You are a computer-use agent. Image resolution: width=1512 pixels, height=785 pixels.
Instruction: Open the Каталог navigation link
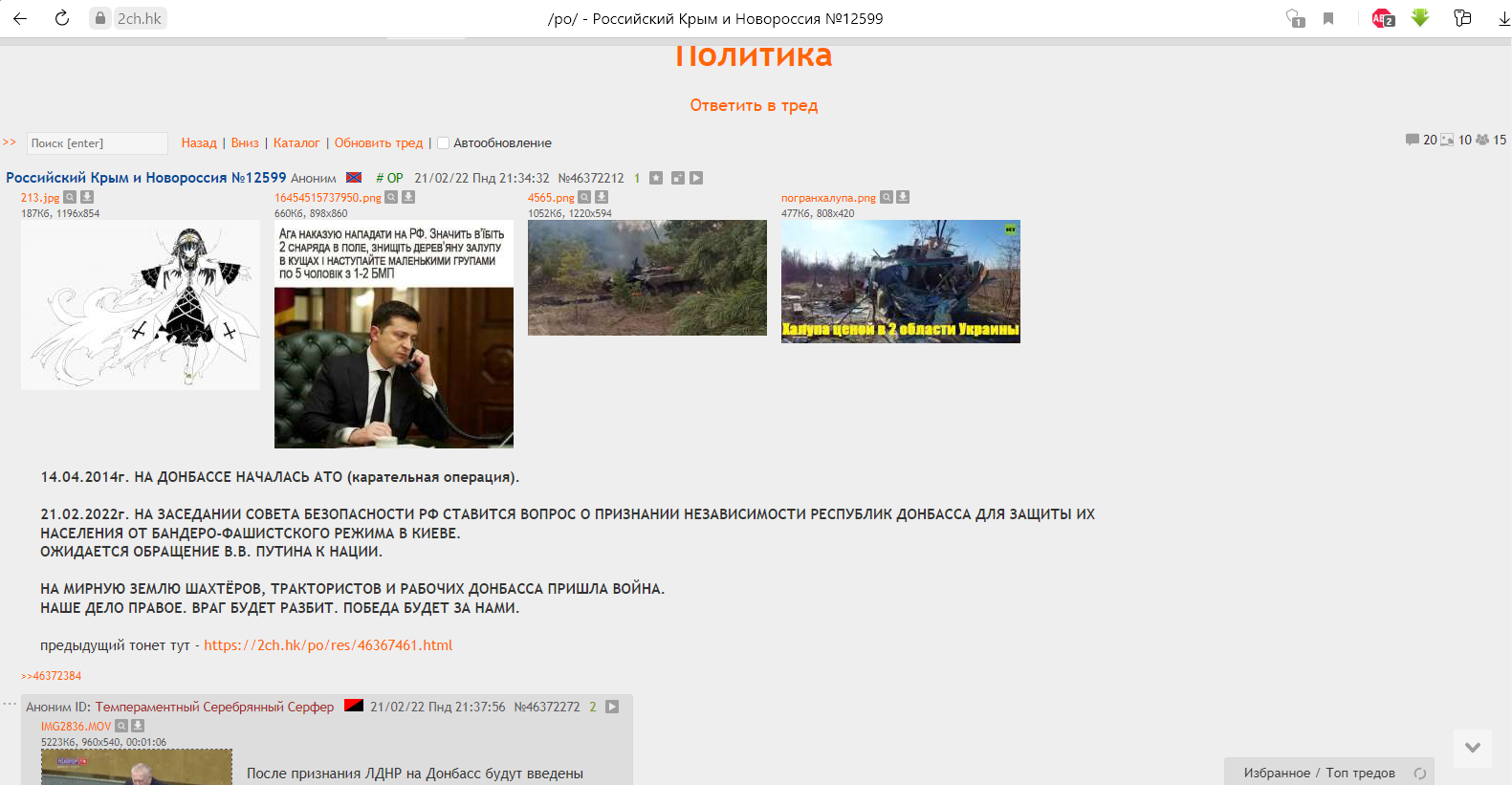[296, 142]
